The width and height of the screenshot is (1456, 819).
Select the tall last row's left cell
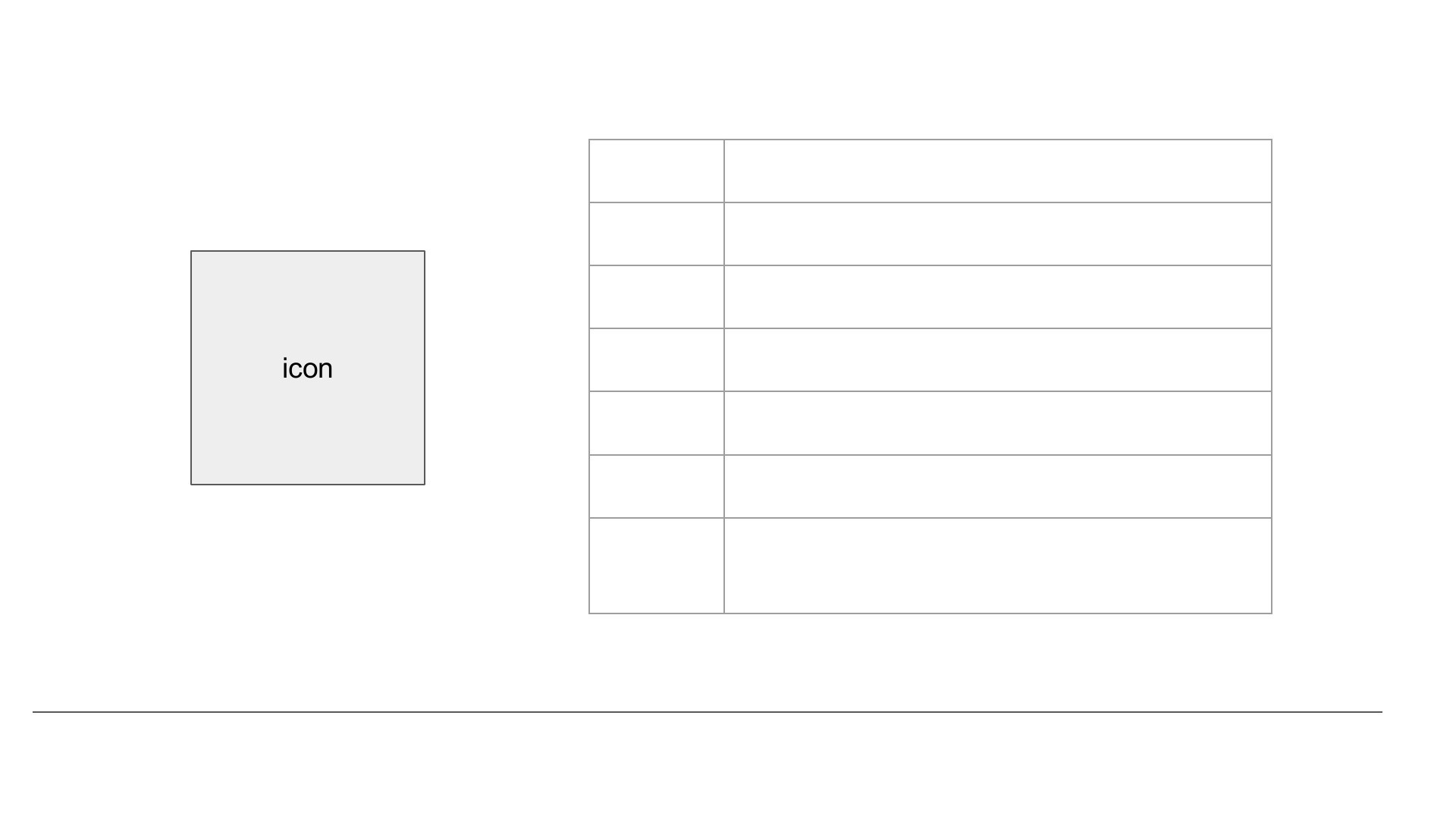pos(657,566)
